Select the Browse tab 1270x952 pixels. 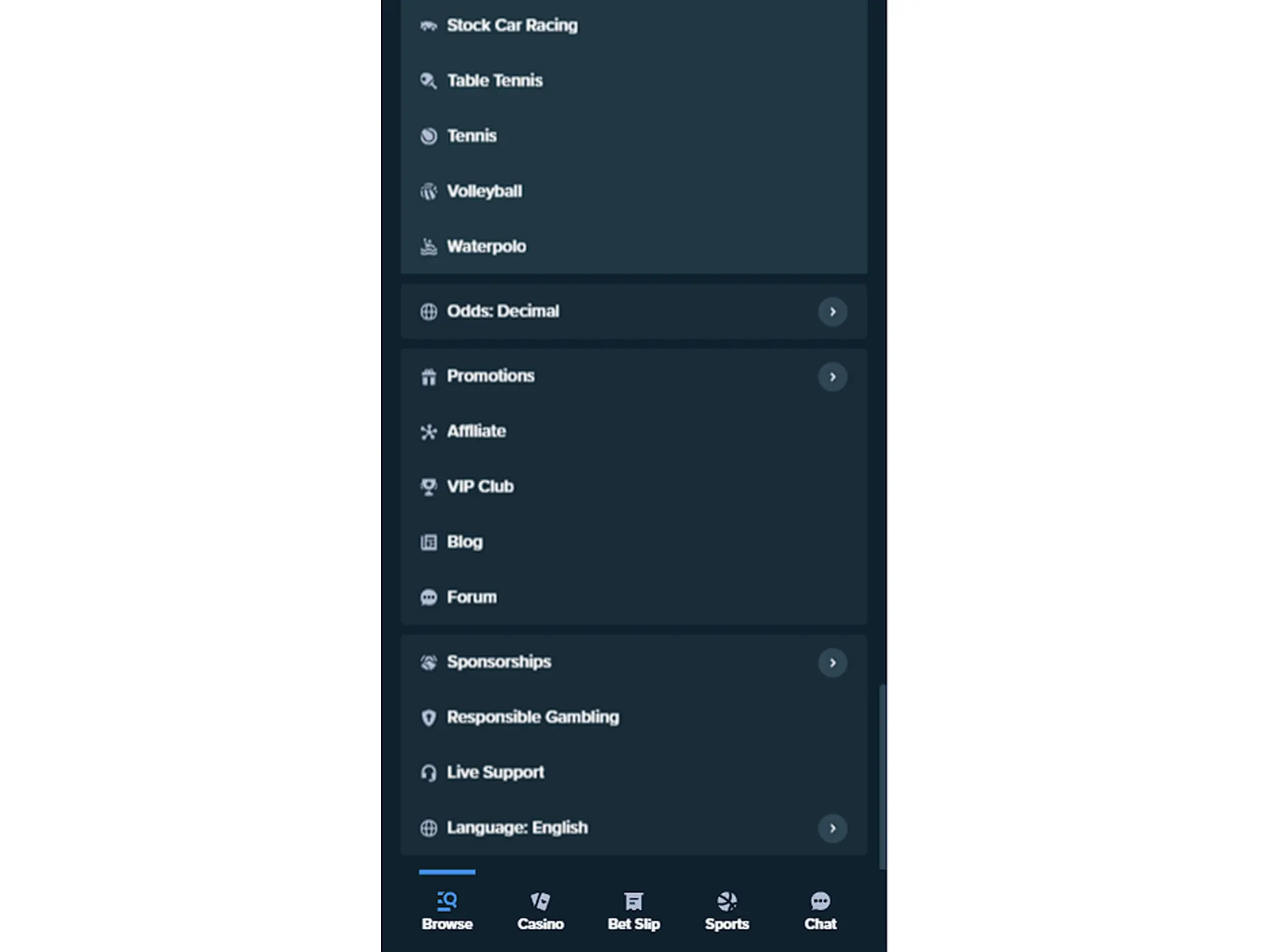(447, 910)
